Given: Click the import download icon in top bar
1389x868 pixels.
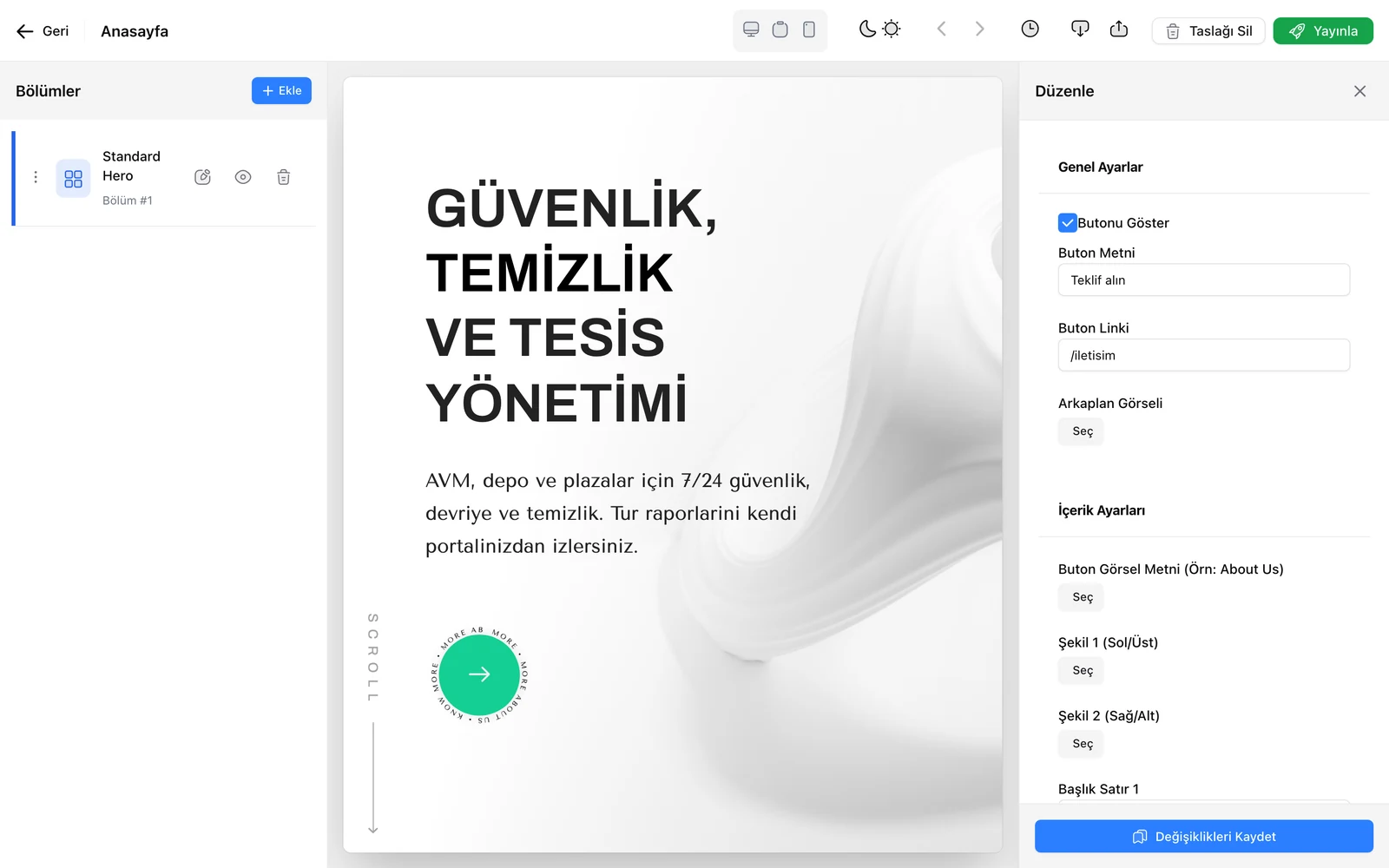Looking at the screenshot, I should (1080, 30).
